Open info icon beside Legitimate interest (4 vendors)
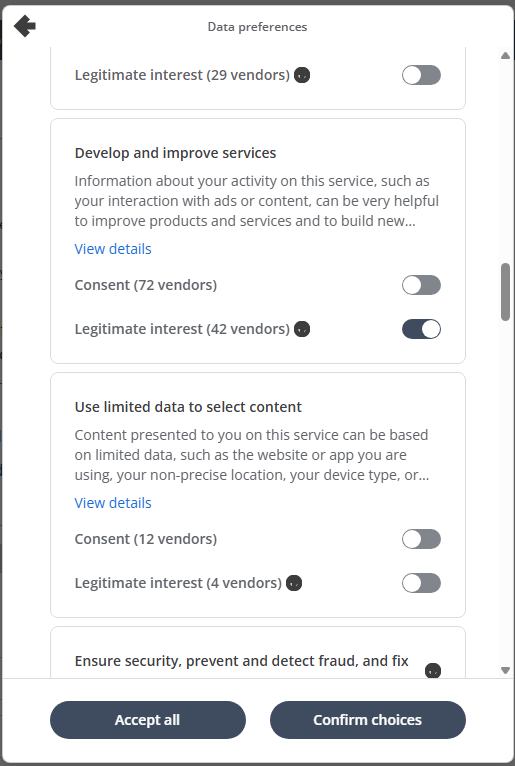Image resolution: width=515 pixels, height=766 pixels. coord(294,583)
